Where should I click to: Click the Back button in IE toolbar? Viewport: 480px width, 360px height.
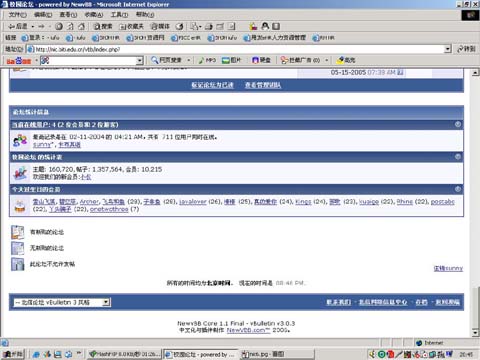pos(17,26)
